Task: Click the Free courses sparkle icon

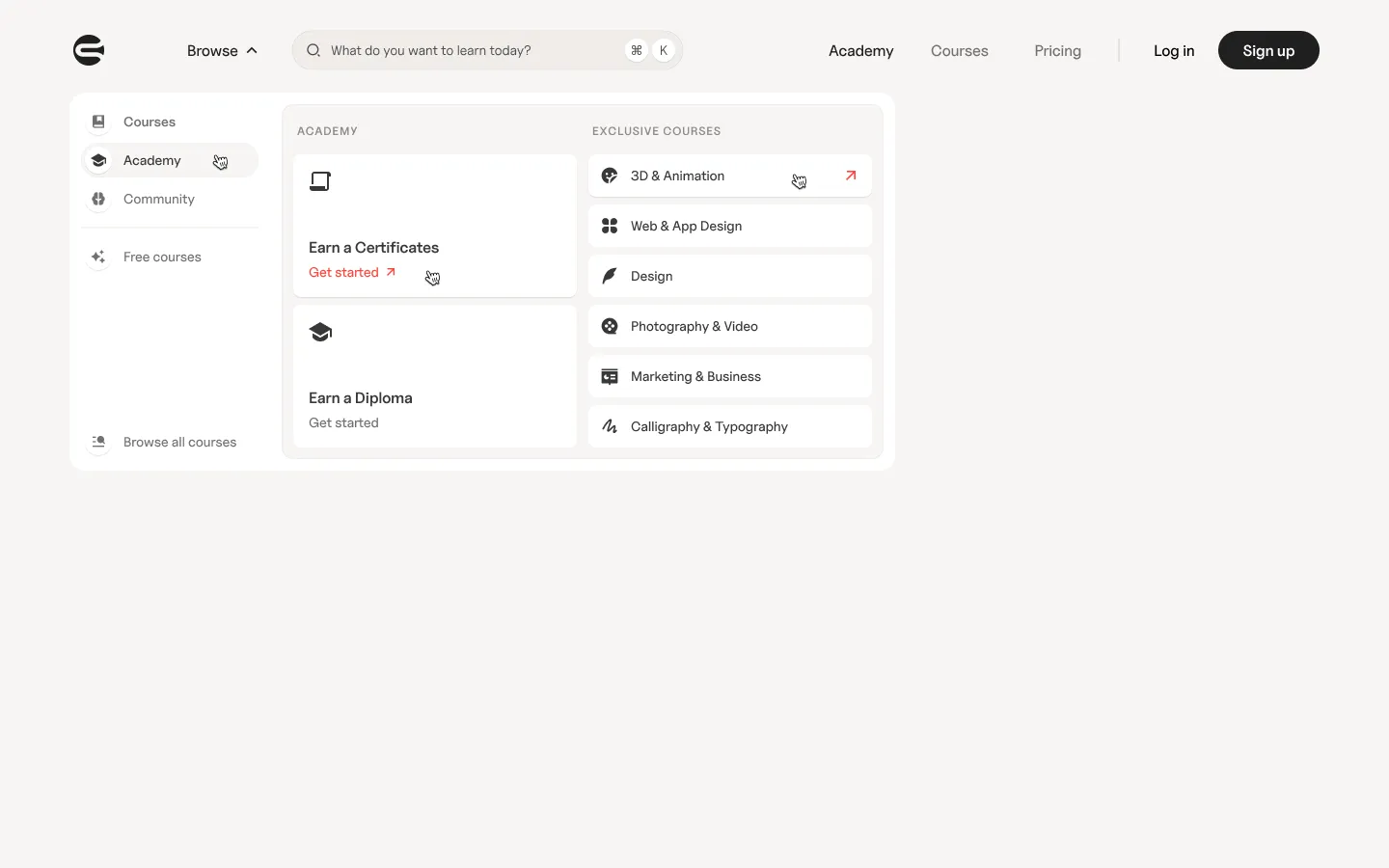Action: [98, 257]
